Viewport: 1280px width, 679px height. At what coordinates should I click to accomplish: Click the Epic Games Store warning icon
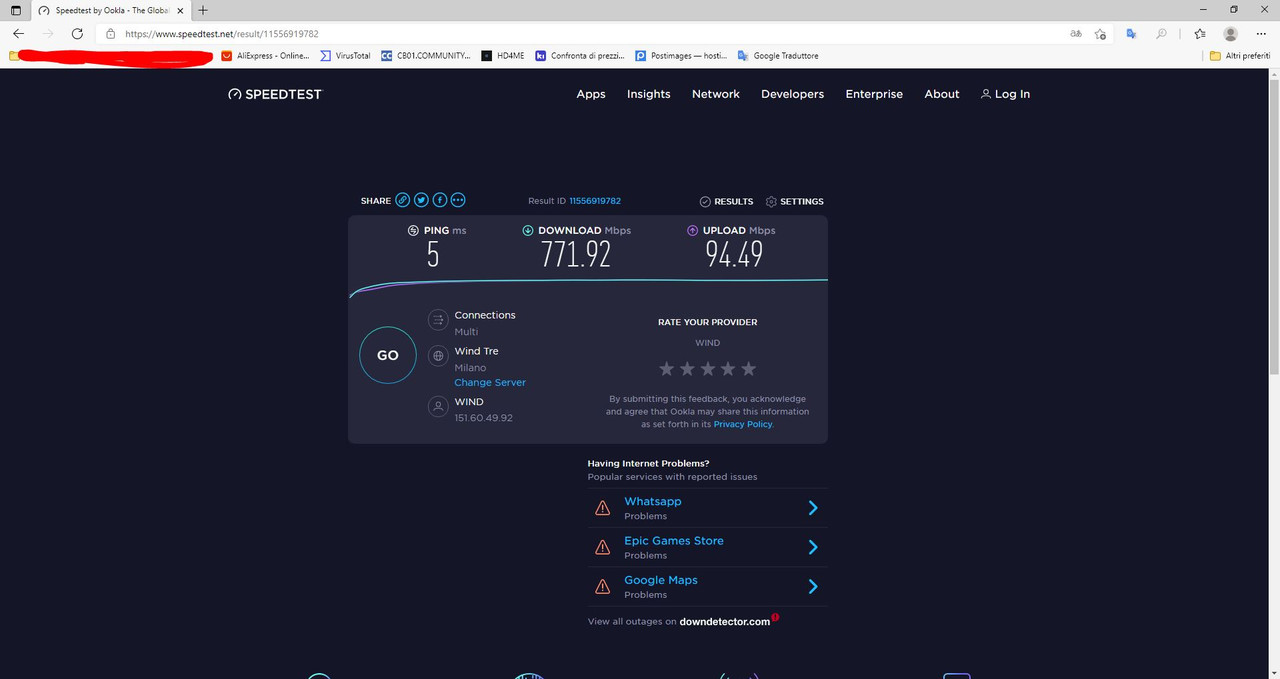(602, 547)
